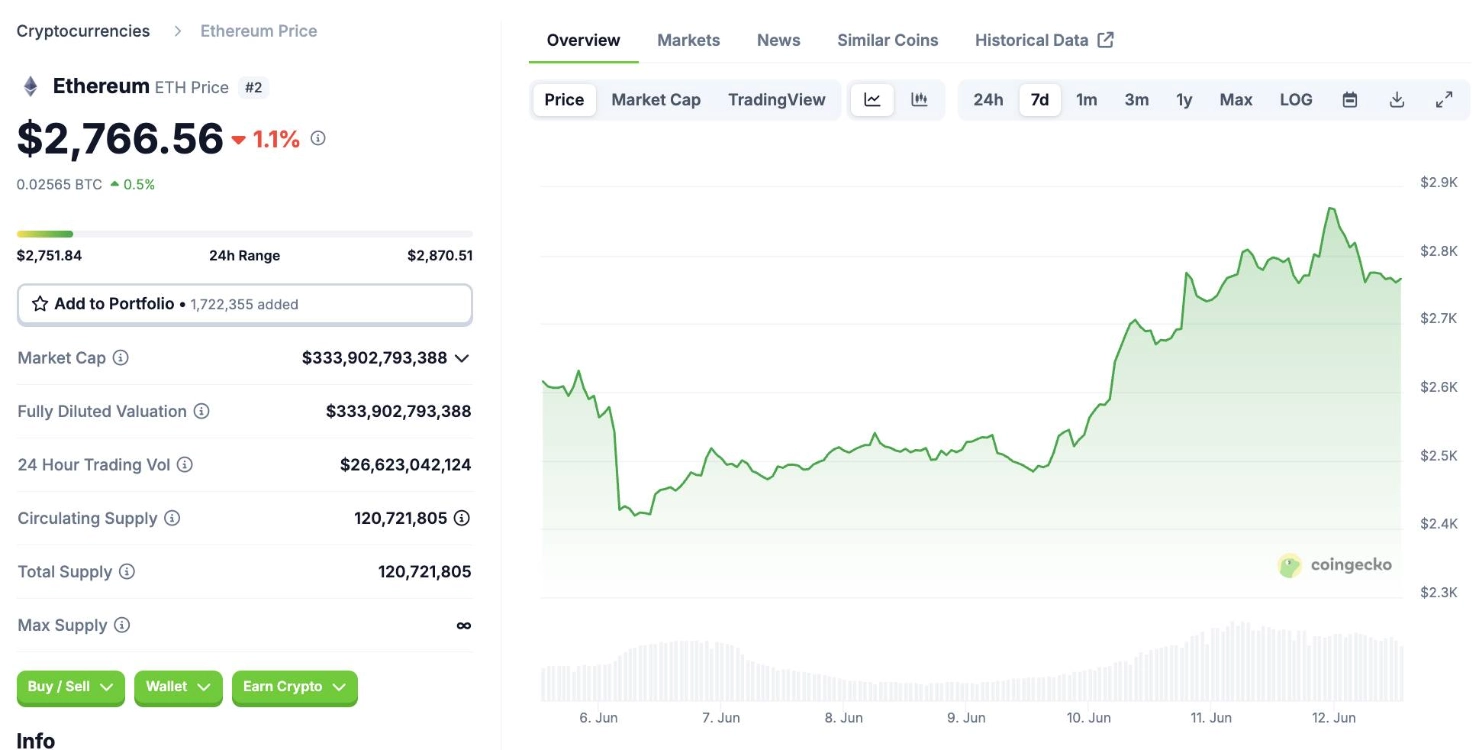Open the News tab

click(x=778, y=40)
